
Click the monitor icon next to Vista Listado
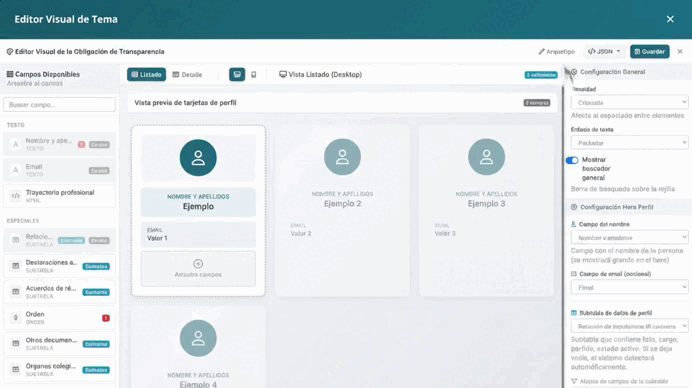pos(283,75)
